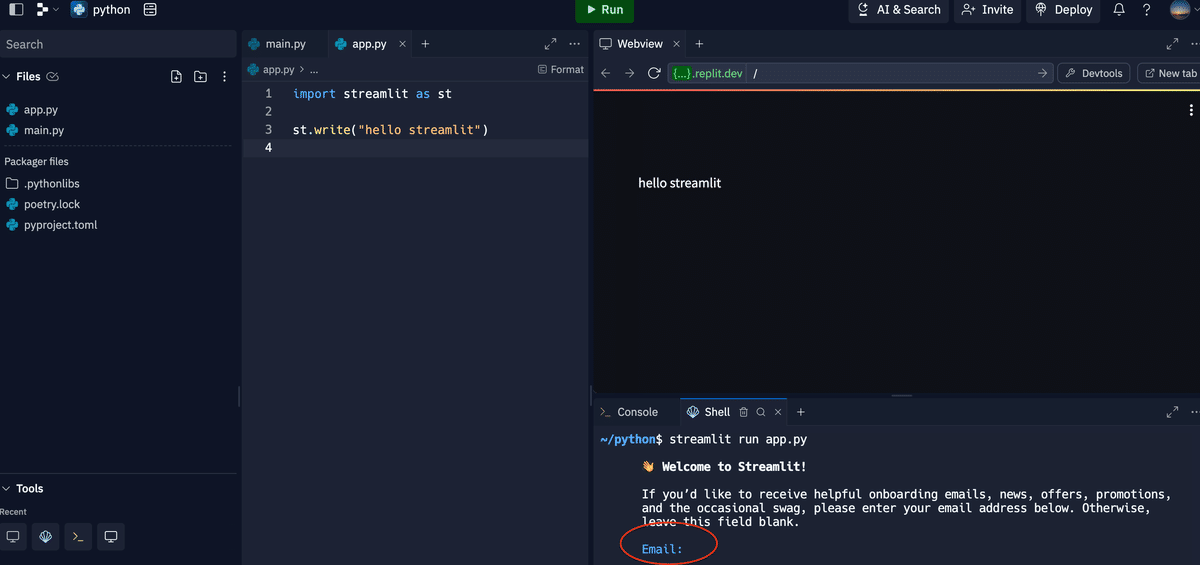Focus the Webview URL path field
The height and width of the screenshot is (565, 1200).
click(x=892, y=73)
